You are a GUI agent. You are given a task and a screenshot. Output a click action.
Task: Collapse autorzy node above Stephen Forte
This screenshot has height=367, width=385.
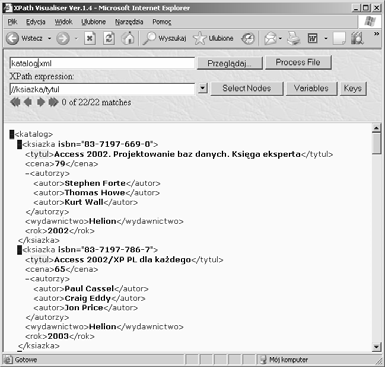click(27, 173)
